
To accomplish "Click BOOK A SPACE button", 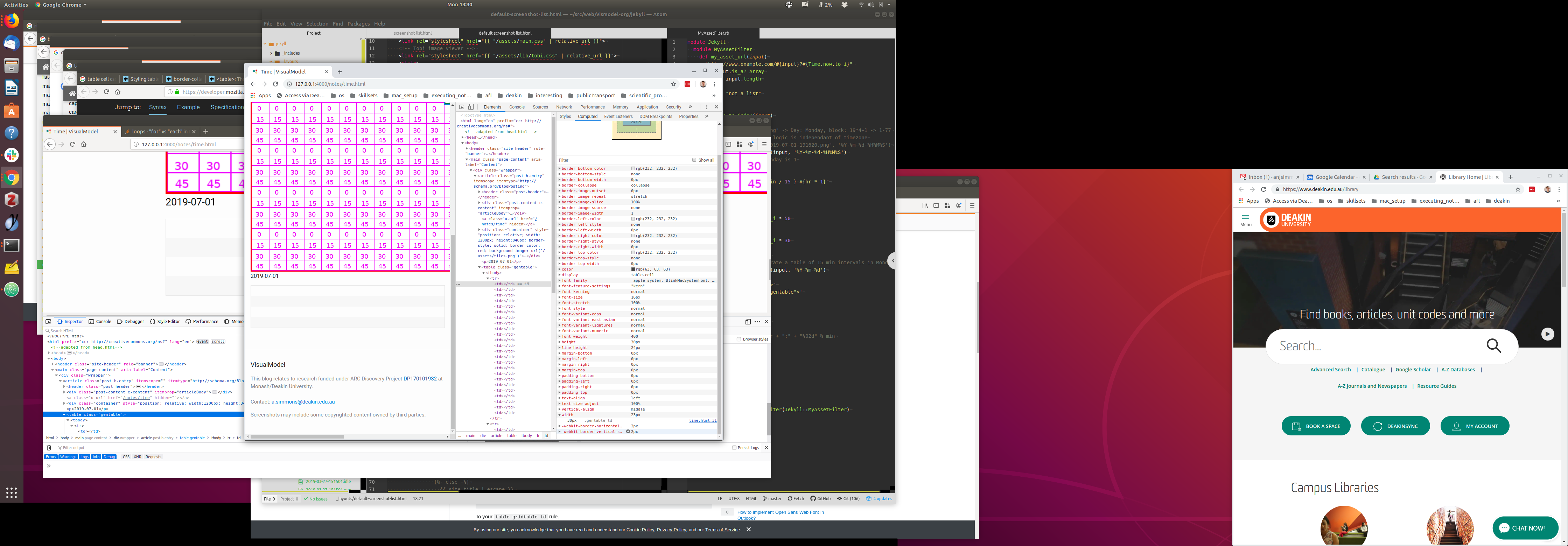I will 1315,426.
